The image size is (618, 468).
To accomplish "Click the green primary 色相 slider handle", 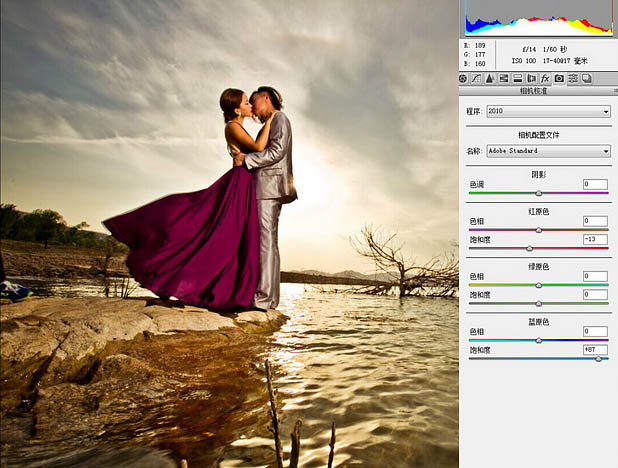I will [538, 285].
